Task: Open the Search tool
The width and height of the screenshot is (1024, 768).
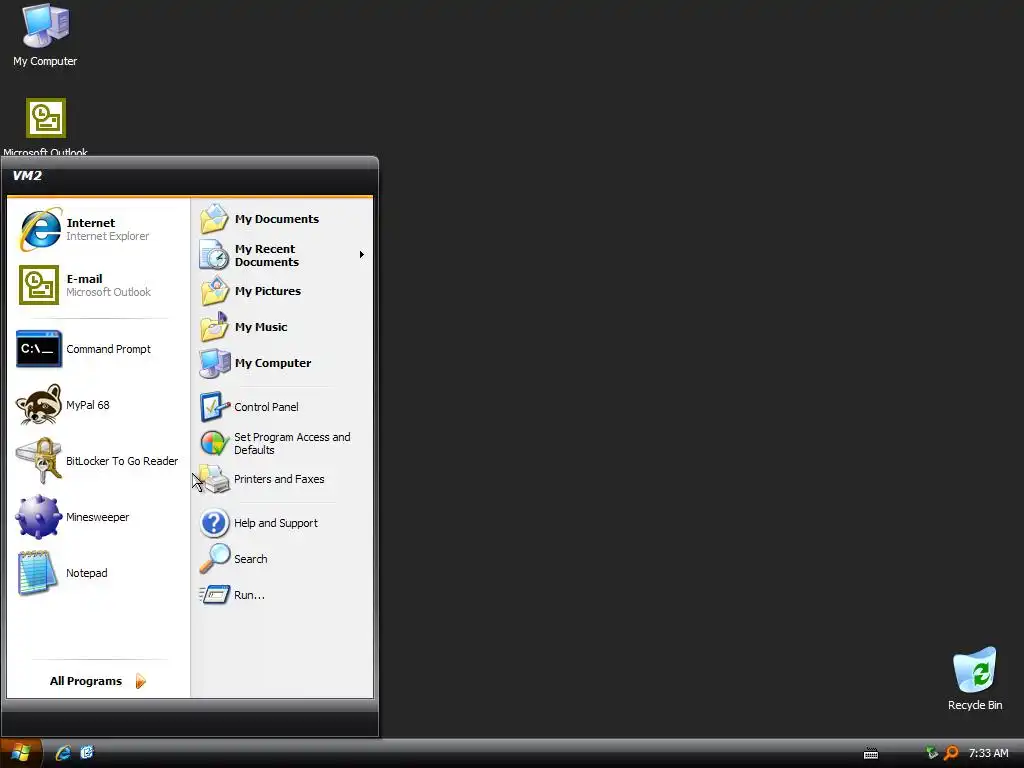Action: coord(282,558)
